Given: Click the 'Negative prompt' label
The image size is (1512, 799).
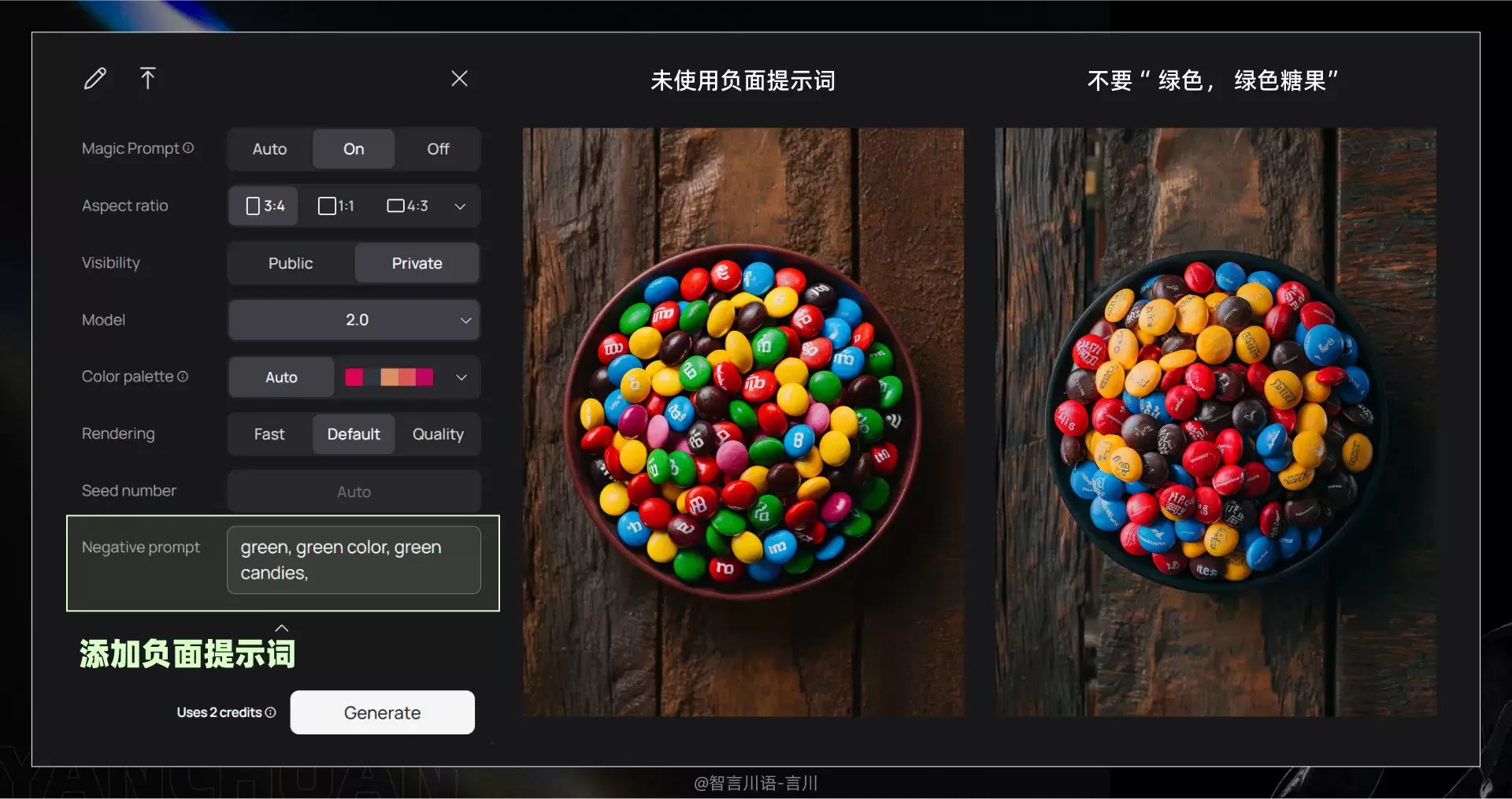Looking at the screenshot, I should tap(141, 547).
